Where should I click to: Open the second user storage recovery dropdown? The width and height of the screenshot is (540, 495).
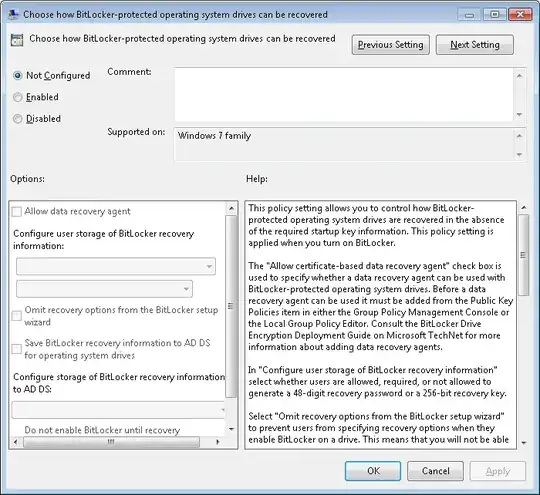click(104, 289)
